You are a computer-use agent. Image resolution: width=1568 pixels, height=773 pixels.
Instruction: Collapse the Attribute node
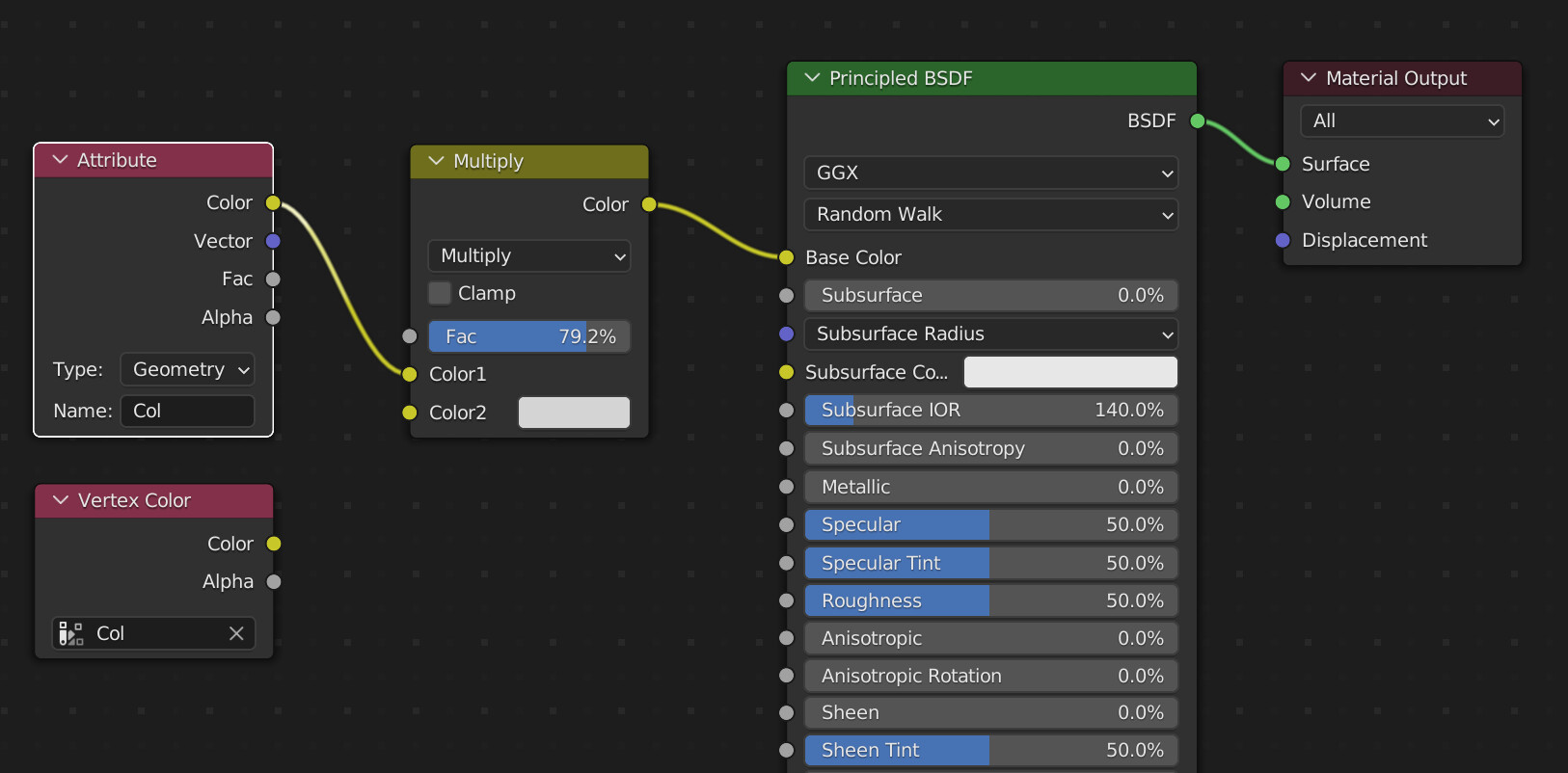coord(60,160)
